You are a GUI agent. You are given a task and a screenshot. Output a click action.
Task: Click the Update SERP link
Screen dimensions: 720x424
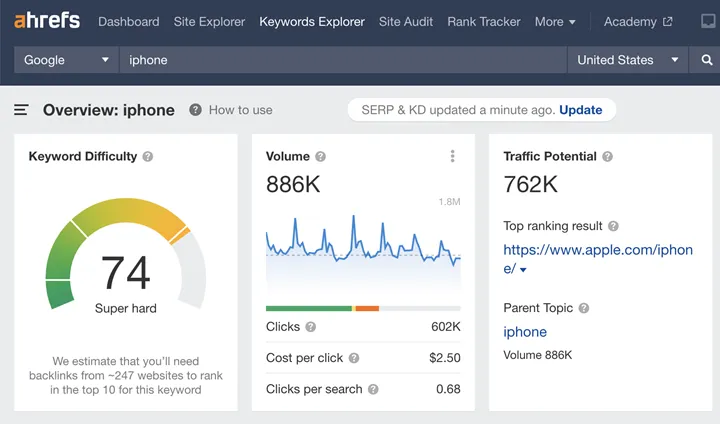(580, 110)
